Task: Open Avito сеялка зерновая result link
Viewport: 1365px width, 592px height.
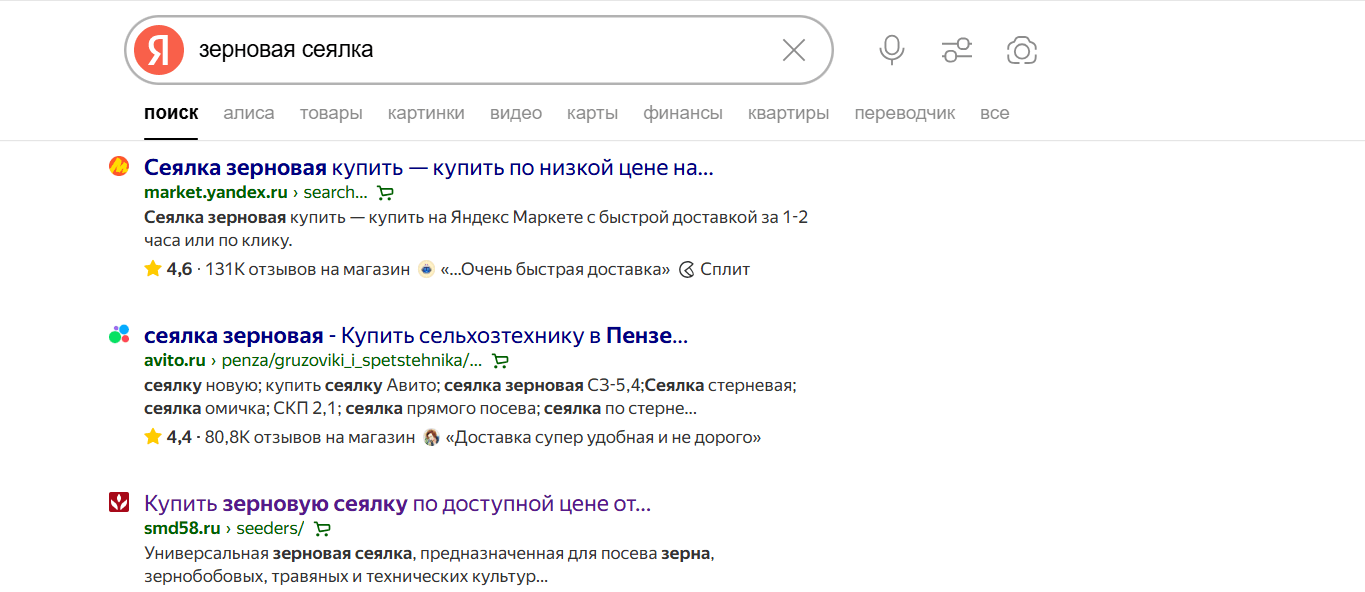Action: (415, 335)
